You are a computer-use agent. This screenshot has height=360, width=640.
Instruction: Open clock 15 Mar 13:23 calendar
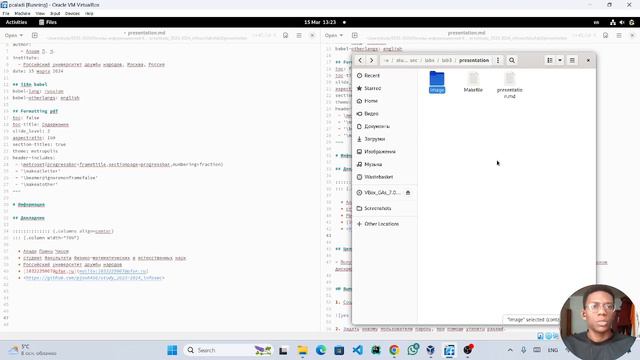pos(320,22)
